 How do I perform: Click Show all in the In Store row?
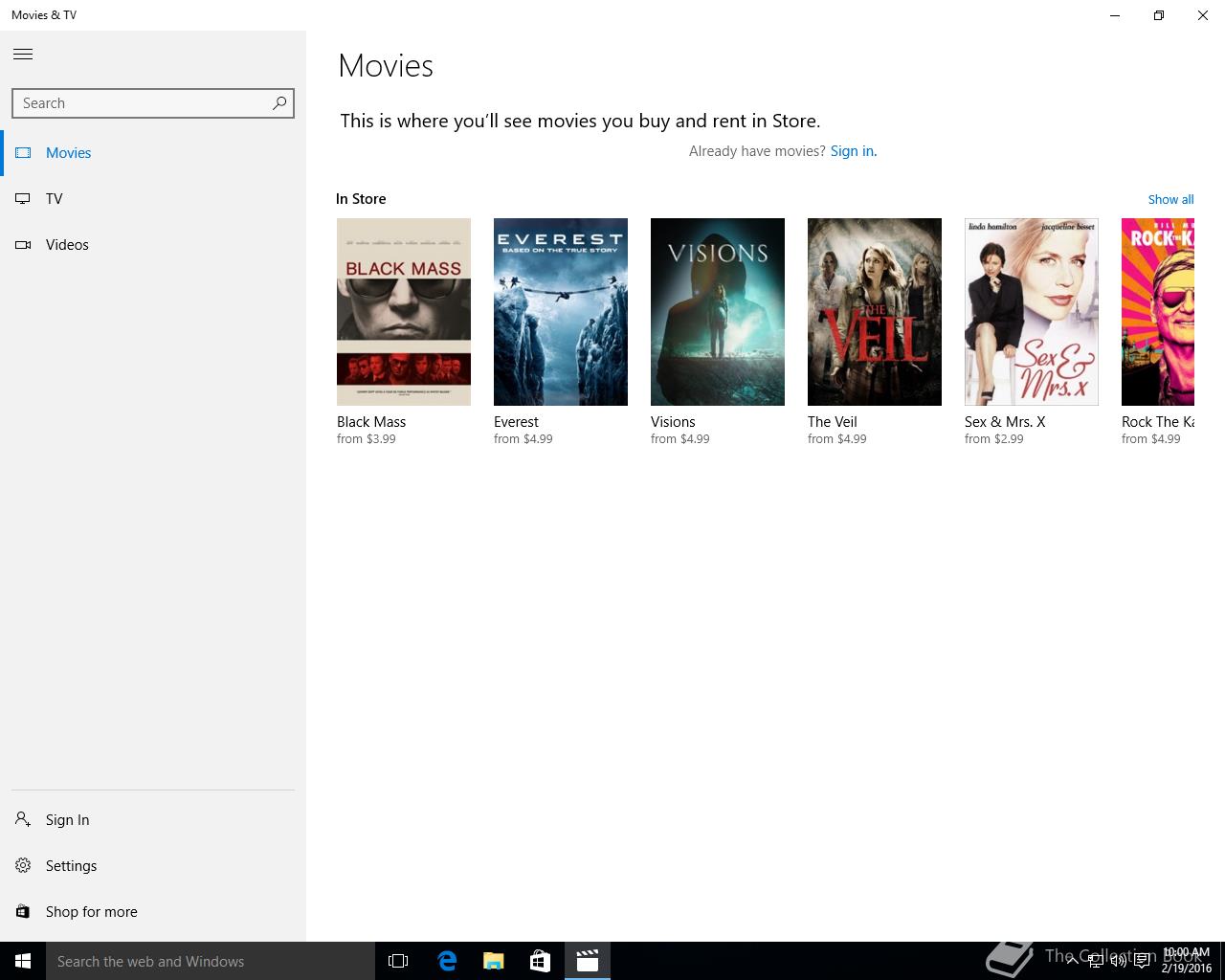tap(1170, 199)
